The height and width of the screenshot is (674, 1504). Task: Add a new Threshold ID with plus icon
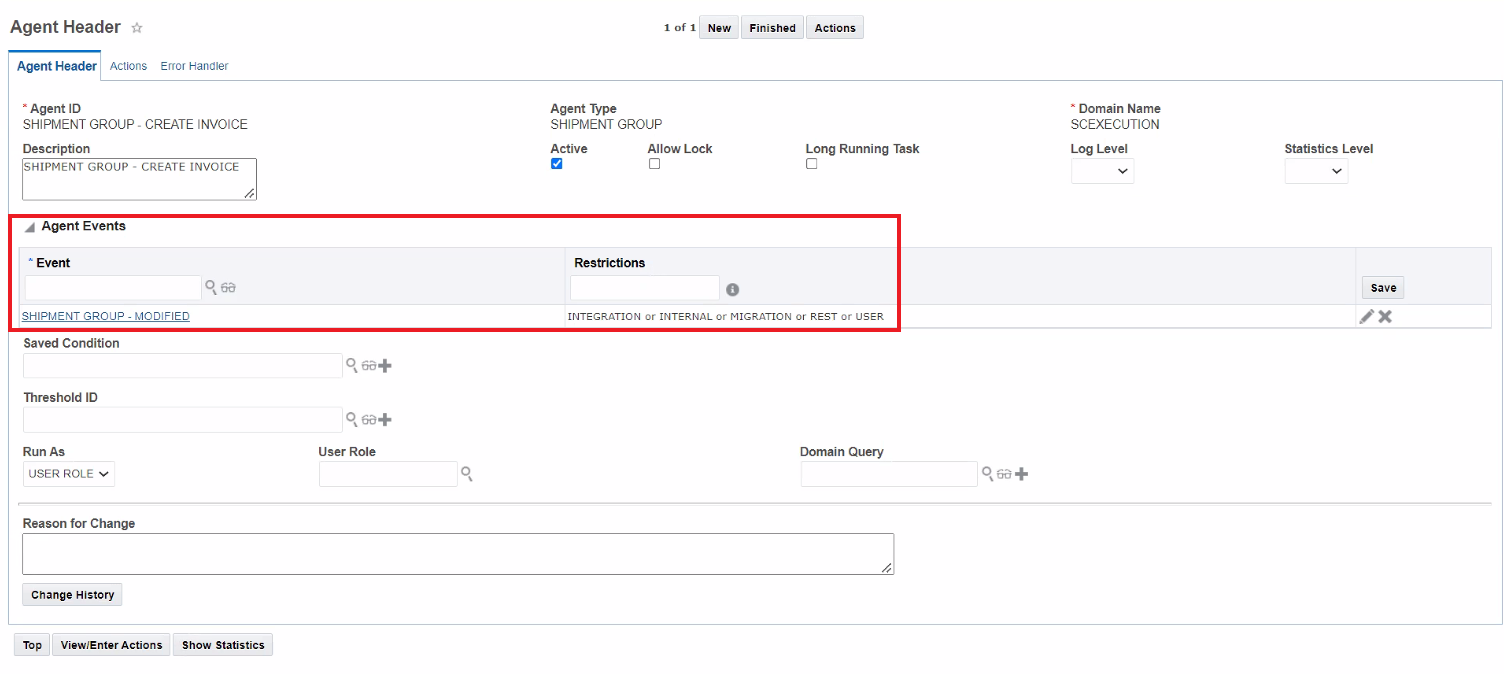(385, 420)
